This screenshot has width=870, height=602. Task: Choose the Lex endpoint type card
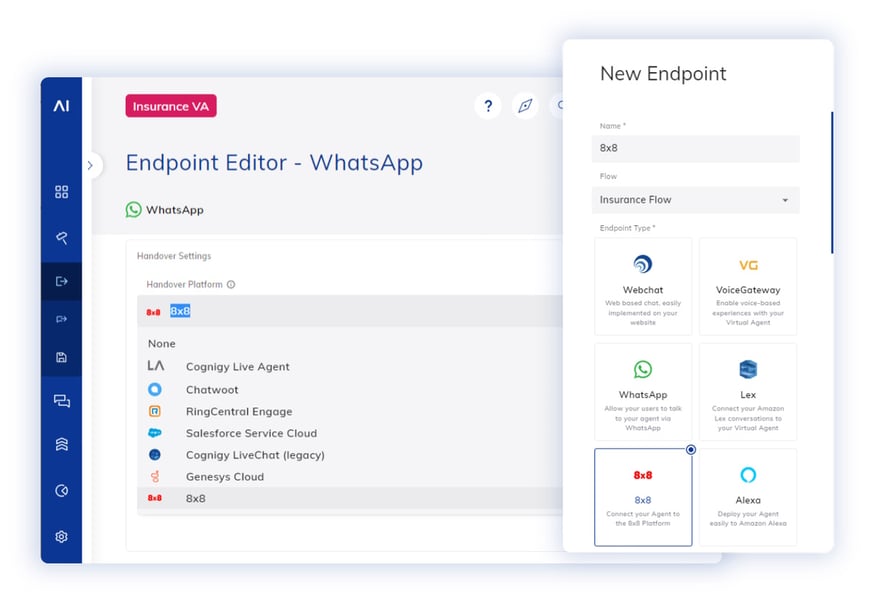coord(748,392)
